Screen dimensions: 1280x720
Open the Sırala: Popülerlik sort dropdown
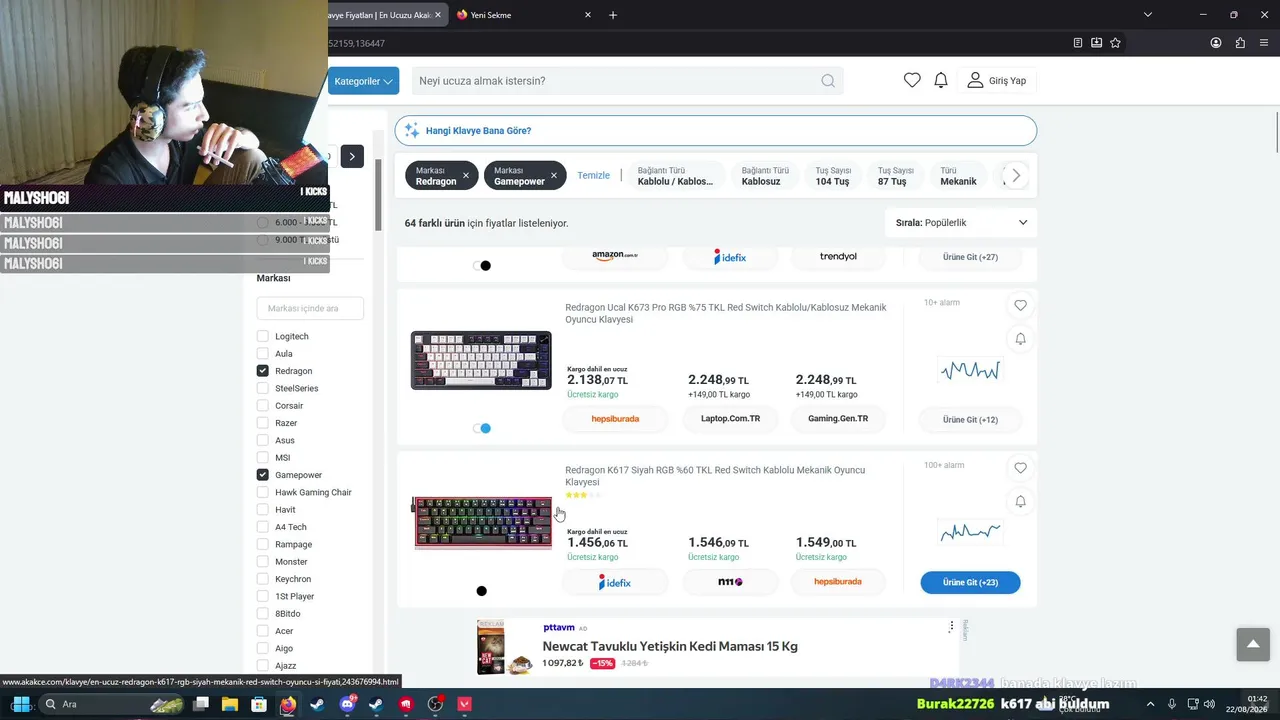(961, 223)
